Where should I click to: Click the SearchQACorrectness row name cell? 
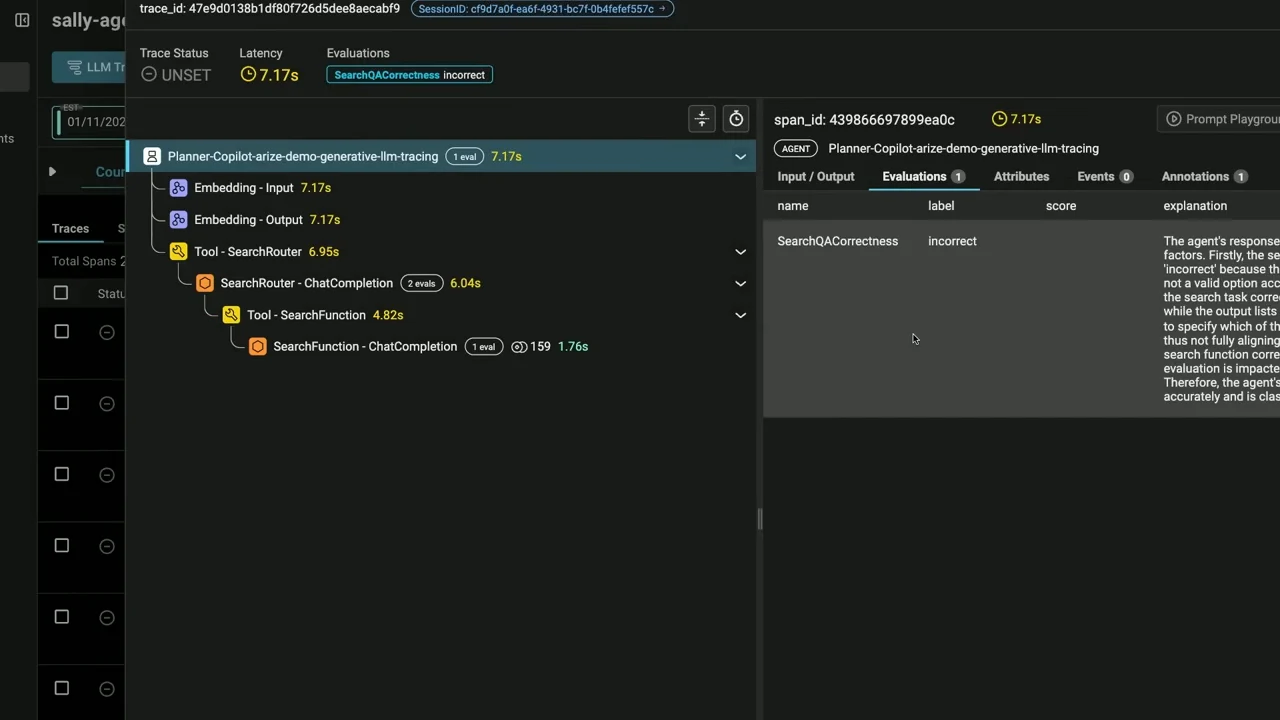coord(838,241)
